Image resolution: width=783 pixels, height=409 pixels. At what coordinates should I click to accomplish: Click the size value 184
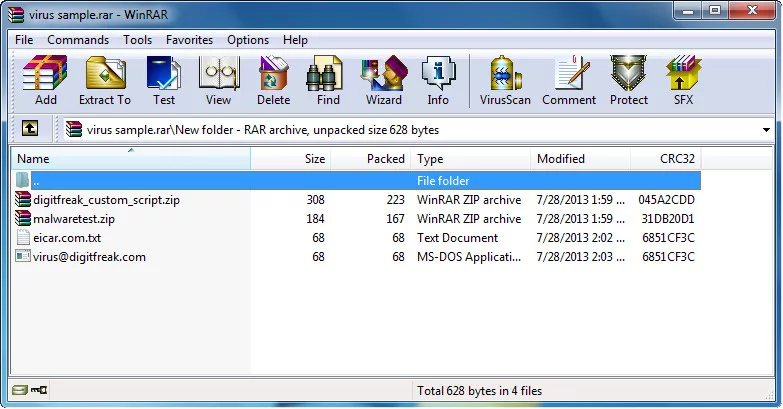click(x=315, y=218)
